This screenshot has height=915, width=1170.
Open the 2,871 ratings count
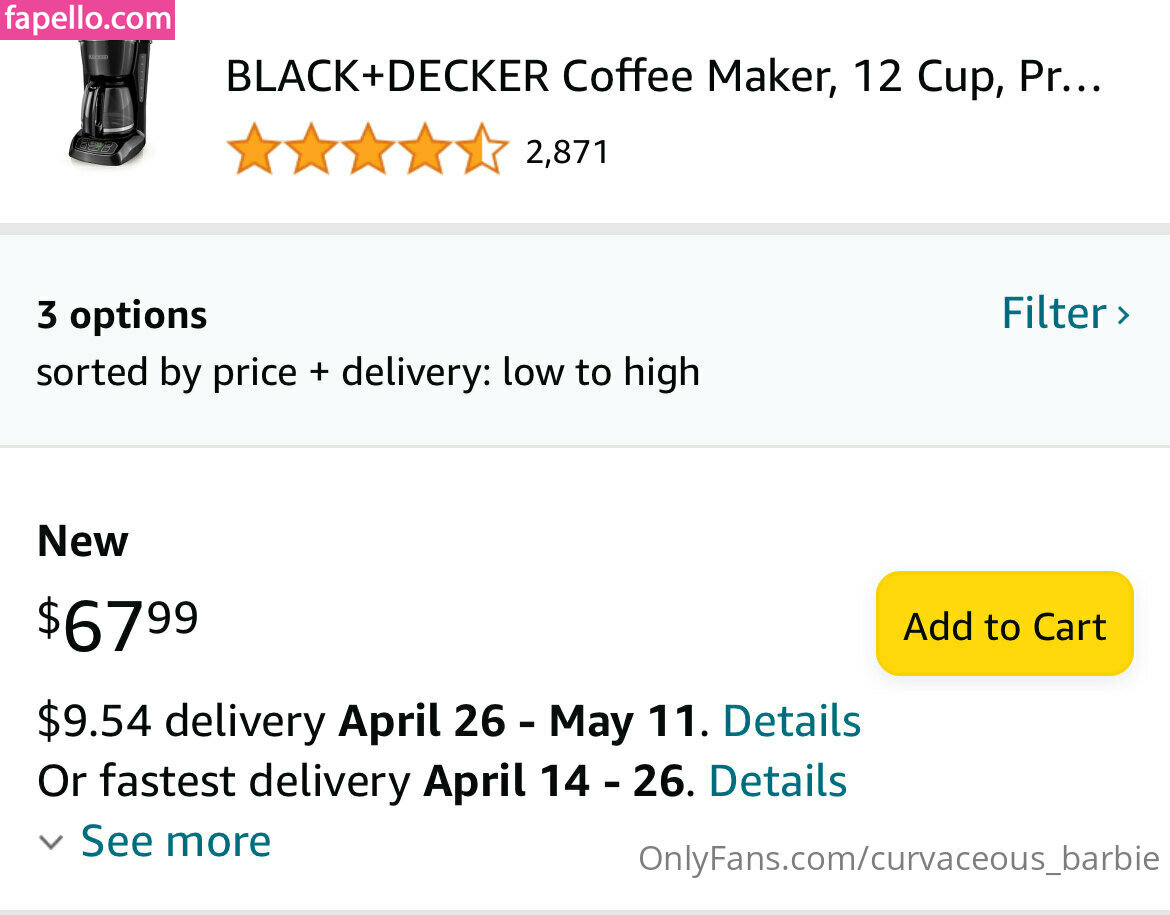pyautogui.click(x=567, y=152)
